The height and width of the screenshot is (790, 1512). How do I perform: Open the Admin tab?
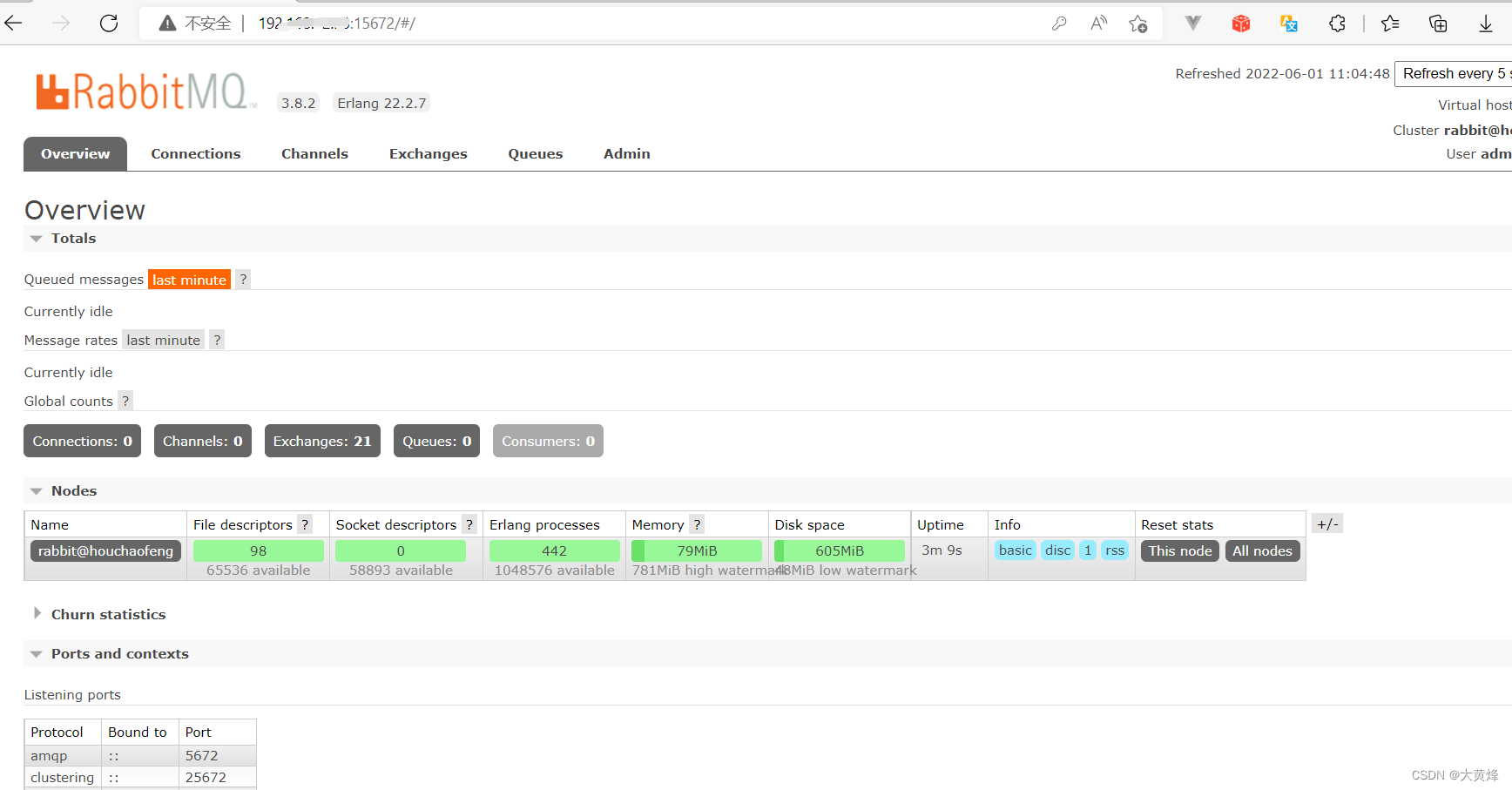[627, 154]
